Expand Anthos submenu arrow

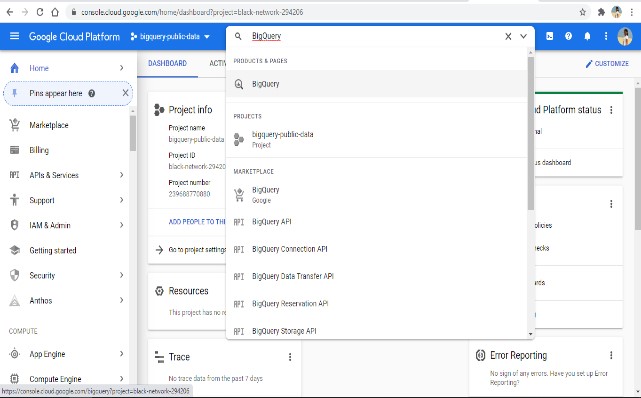coord(121,300)
